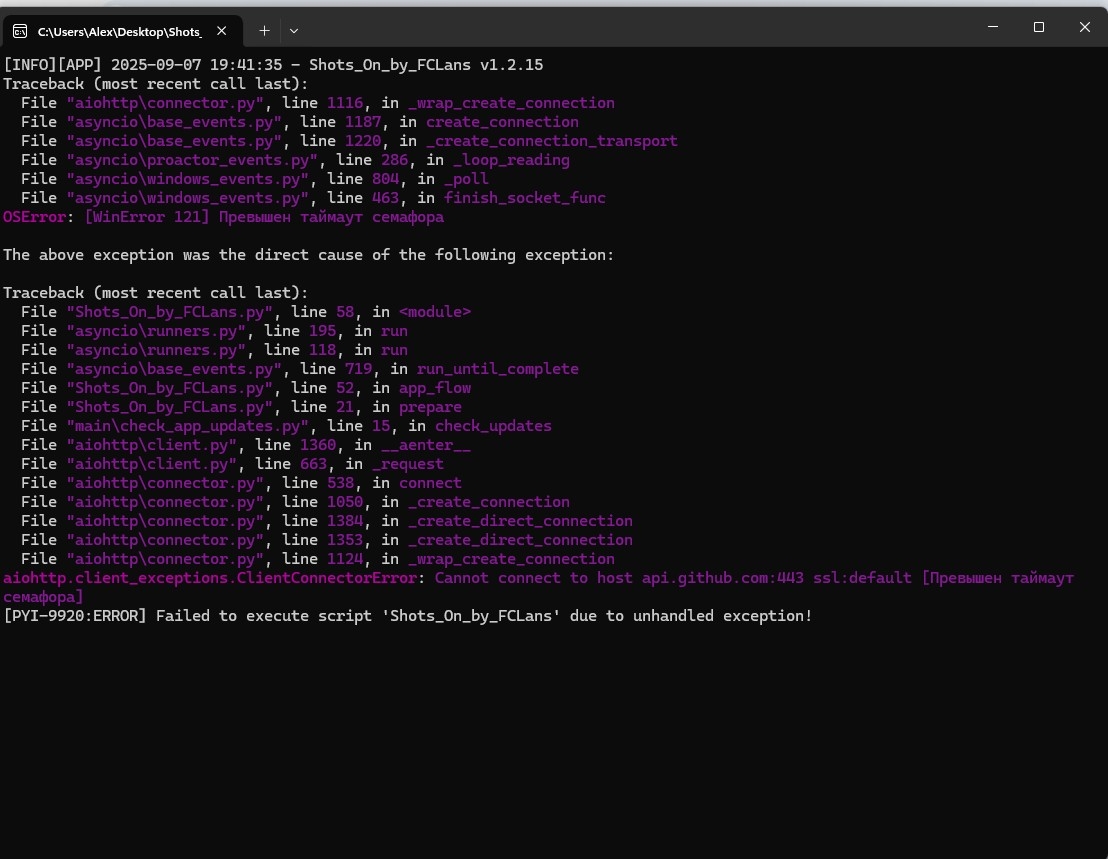
Task: Select the C:\Users\Alex\Desktop tab
Action: coord(118,31)
